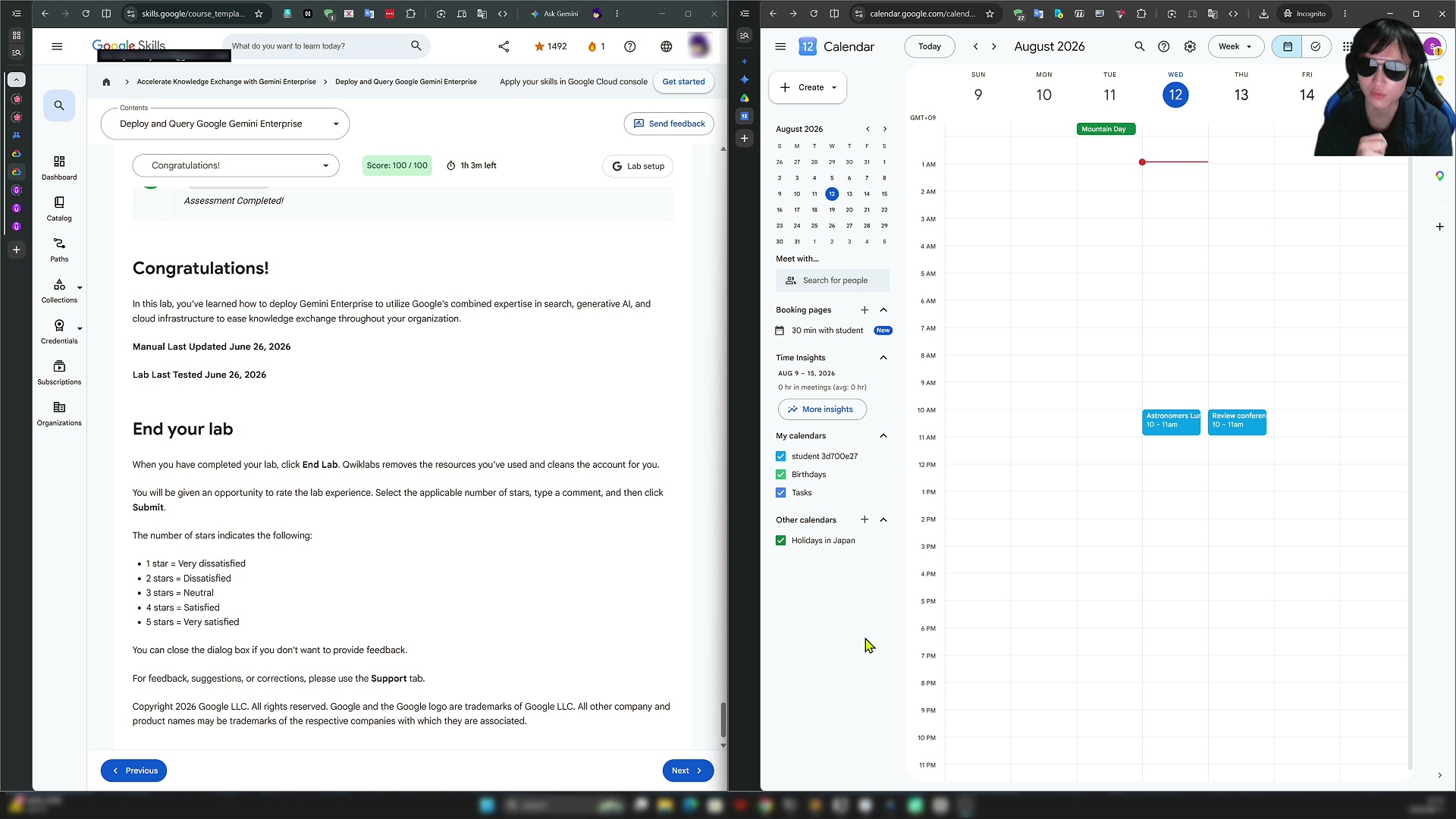Screen dimensions: 1456x819
Task: Collapse the Time Insights section
Action: (883, 357)
